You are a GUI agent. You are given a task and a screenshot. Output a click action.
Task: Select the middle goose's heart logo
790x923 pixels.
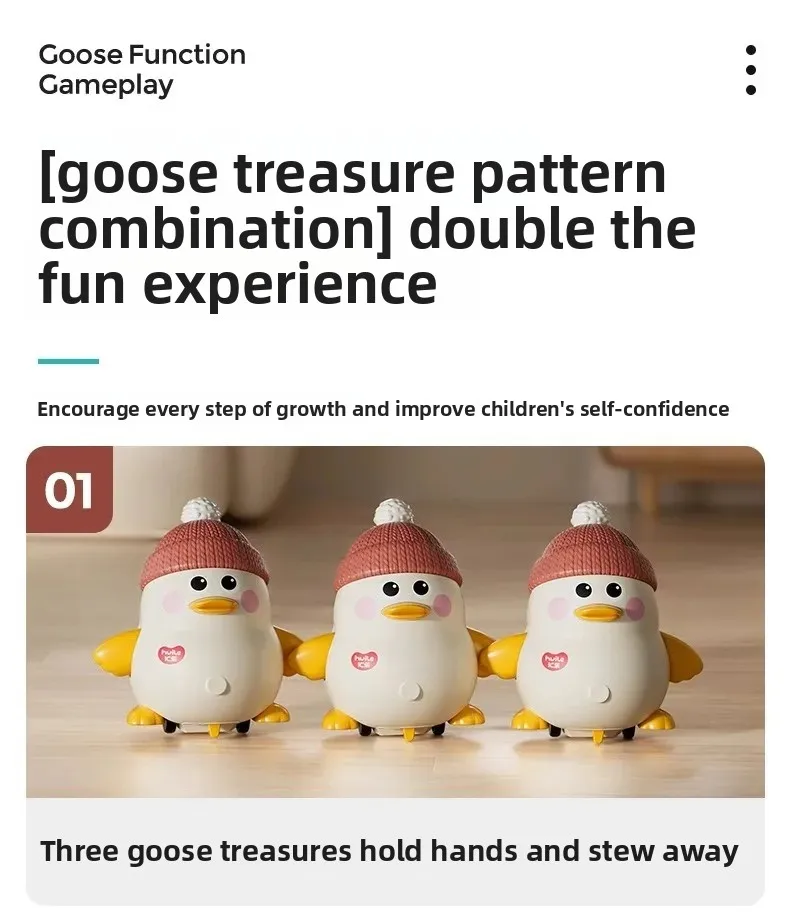(365, 659)
